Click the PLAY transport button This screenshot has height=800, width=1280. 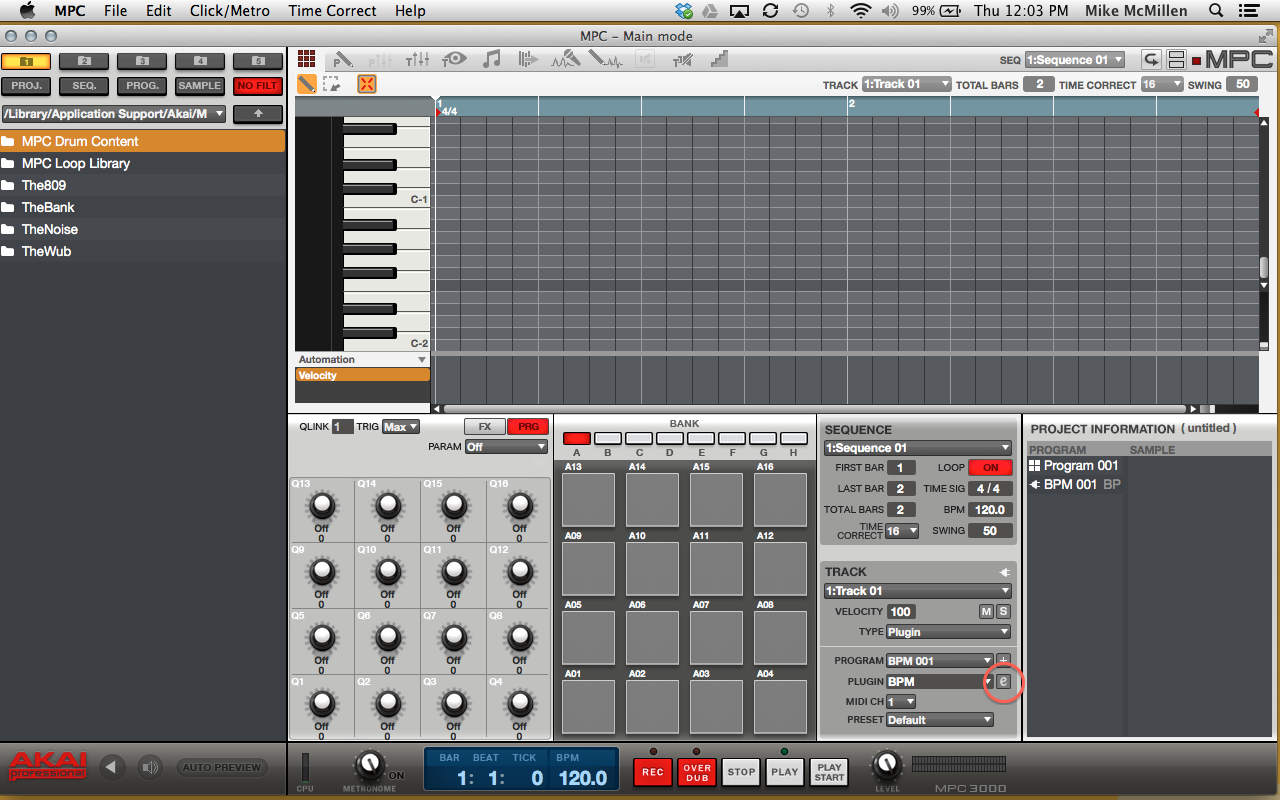click(x=785, y=772)
